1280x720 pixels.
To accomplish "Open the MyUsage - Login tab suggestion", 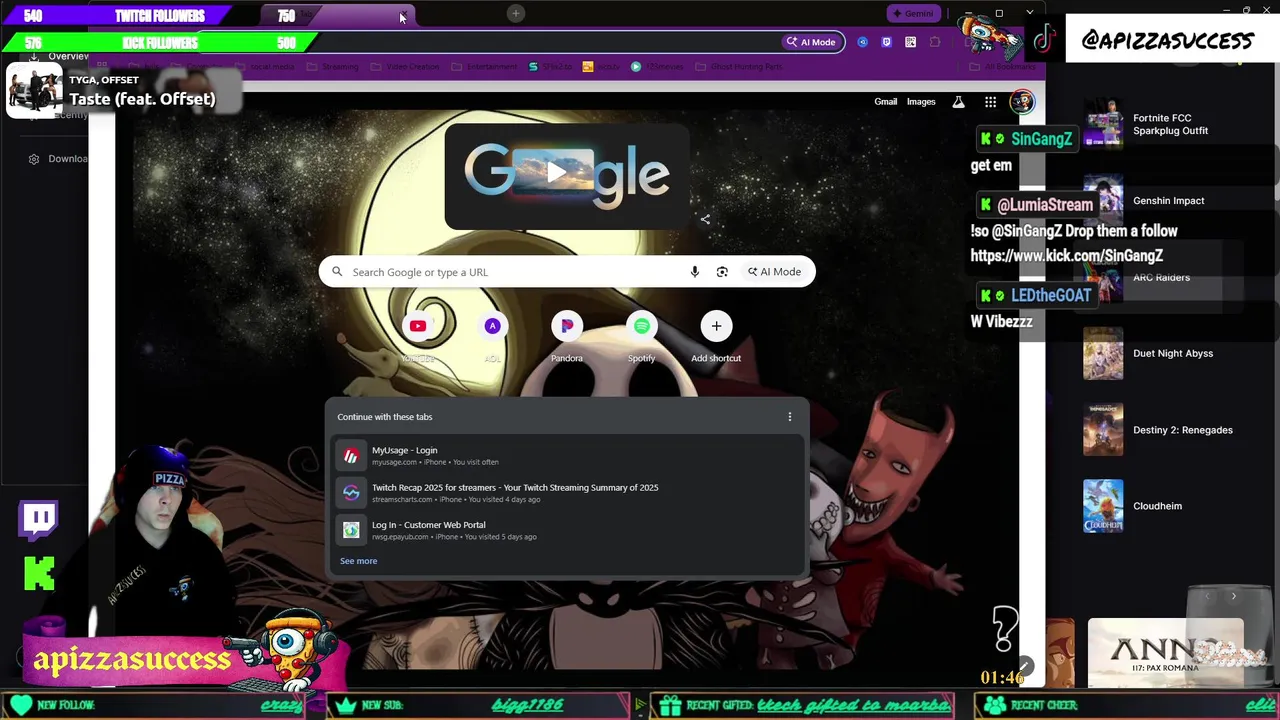I will 567,456.
